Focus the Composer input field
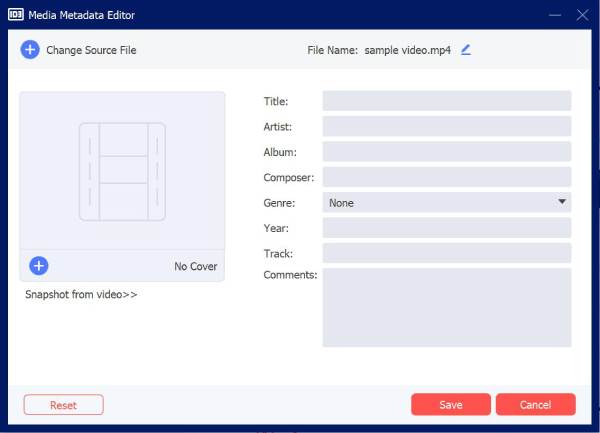Viewport: 600px width, 433px height. [x=447, y=177]
